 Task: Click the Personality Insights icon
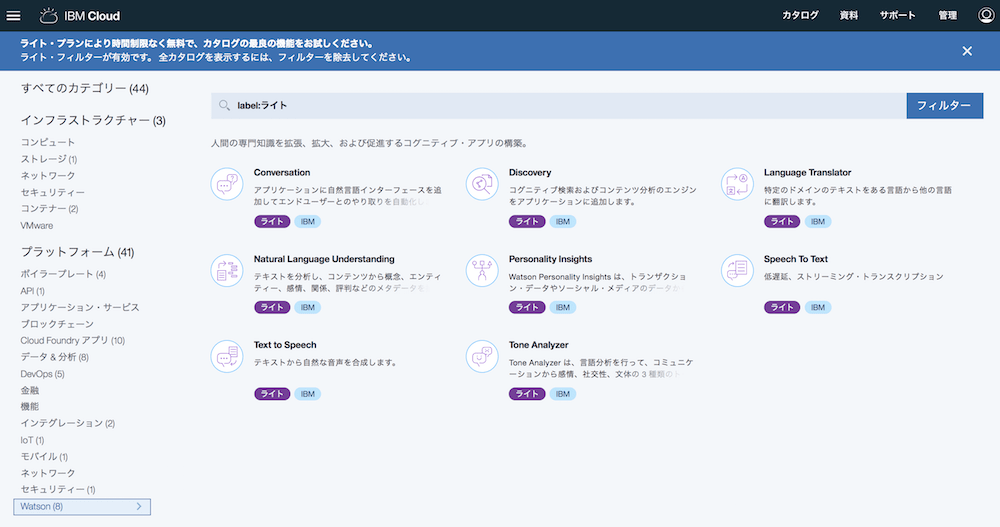[482, 271]
